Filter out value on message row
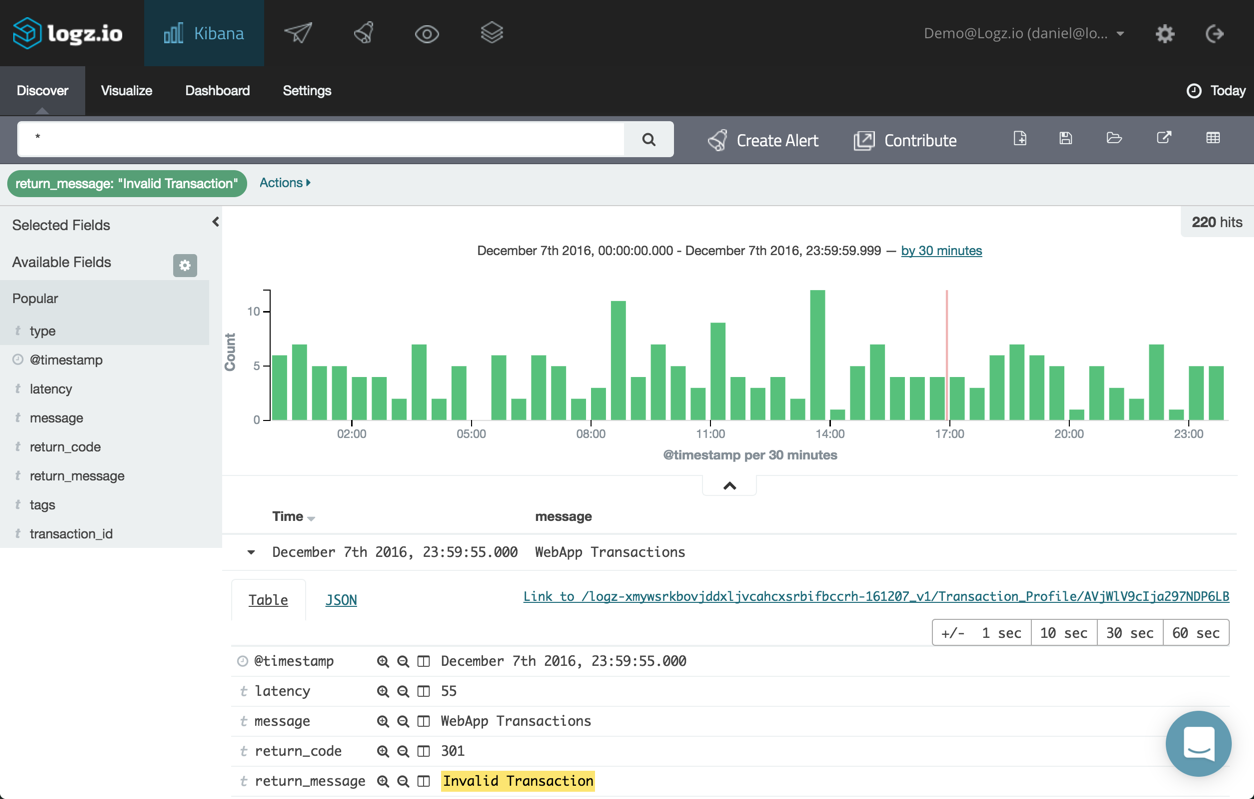The image size is (1254, 799). pyautogui.click(x=403, y=721)
